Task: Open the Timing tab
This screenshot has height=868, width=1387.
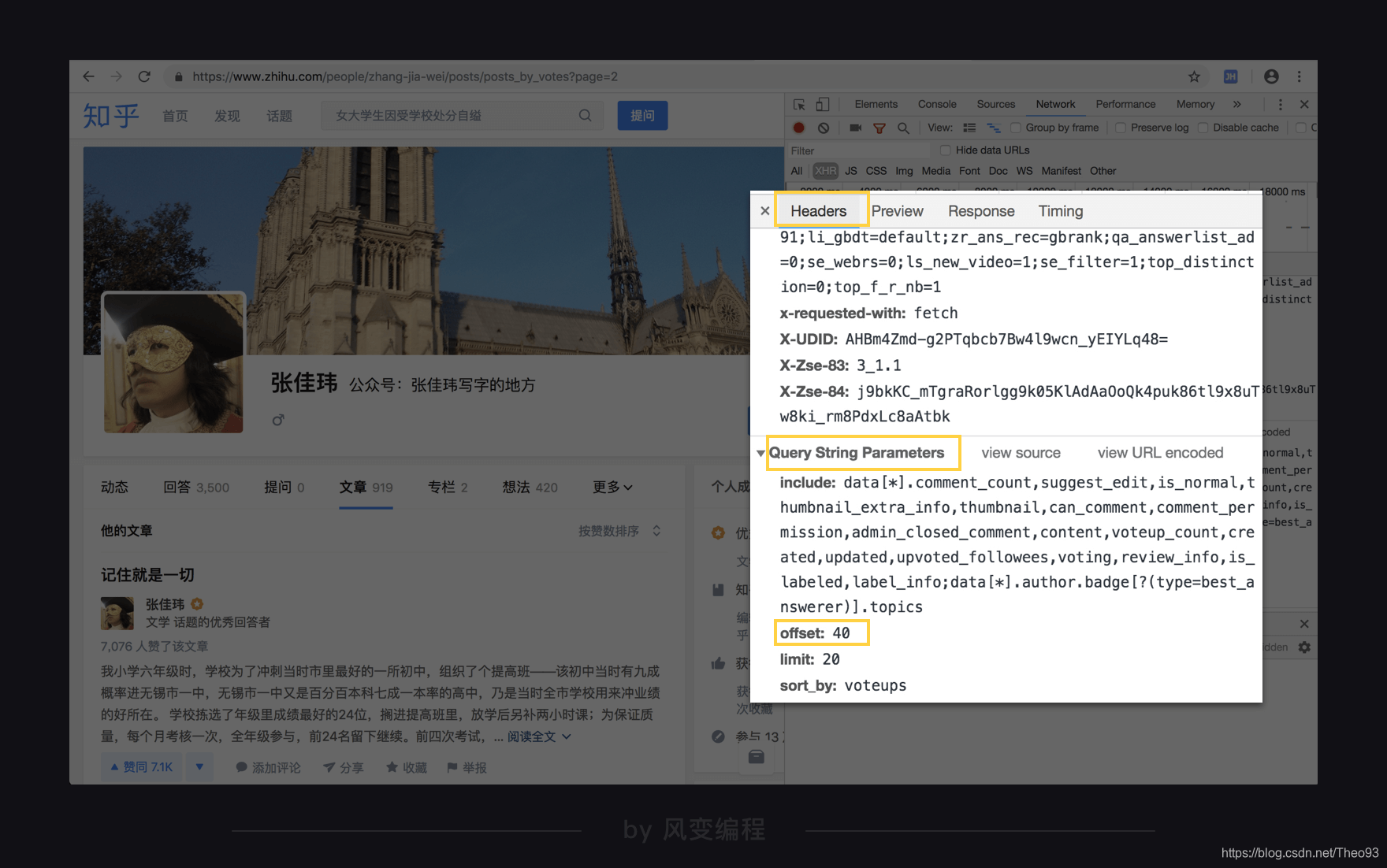Action: coord(1060,211)
